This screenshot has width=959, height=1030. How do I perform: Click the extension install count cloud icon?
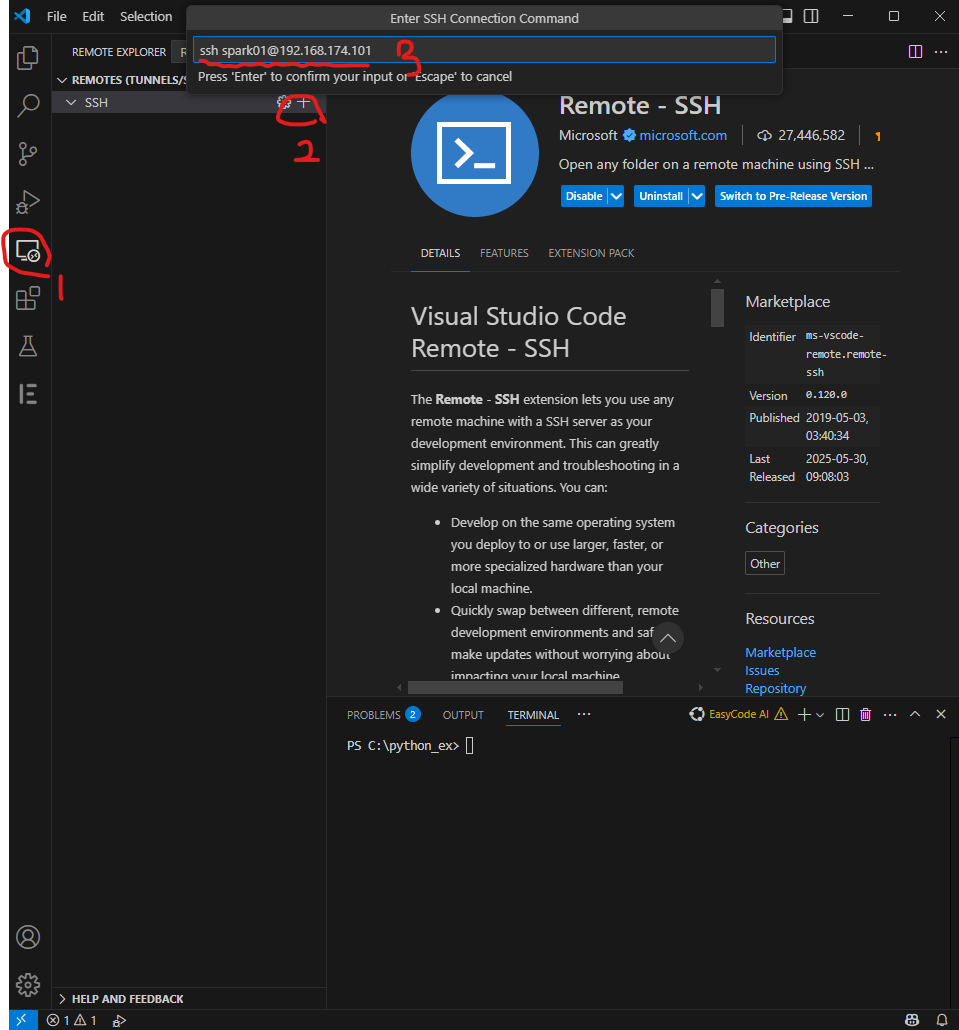764,135
